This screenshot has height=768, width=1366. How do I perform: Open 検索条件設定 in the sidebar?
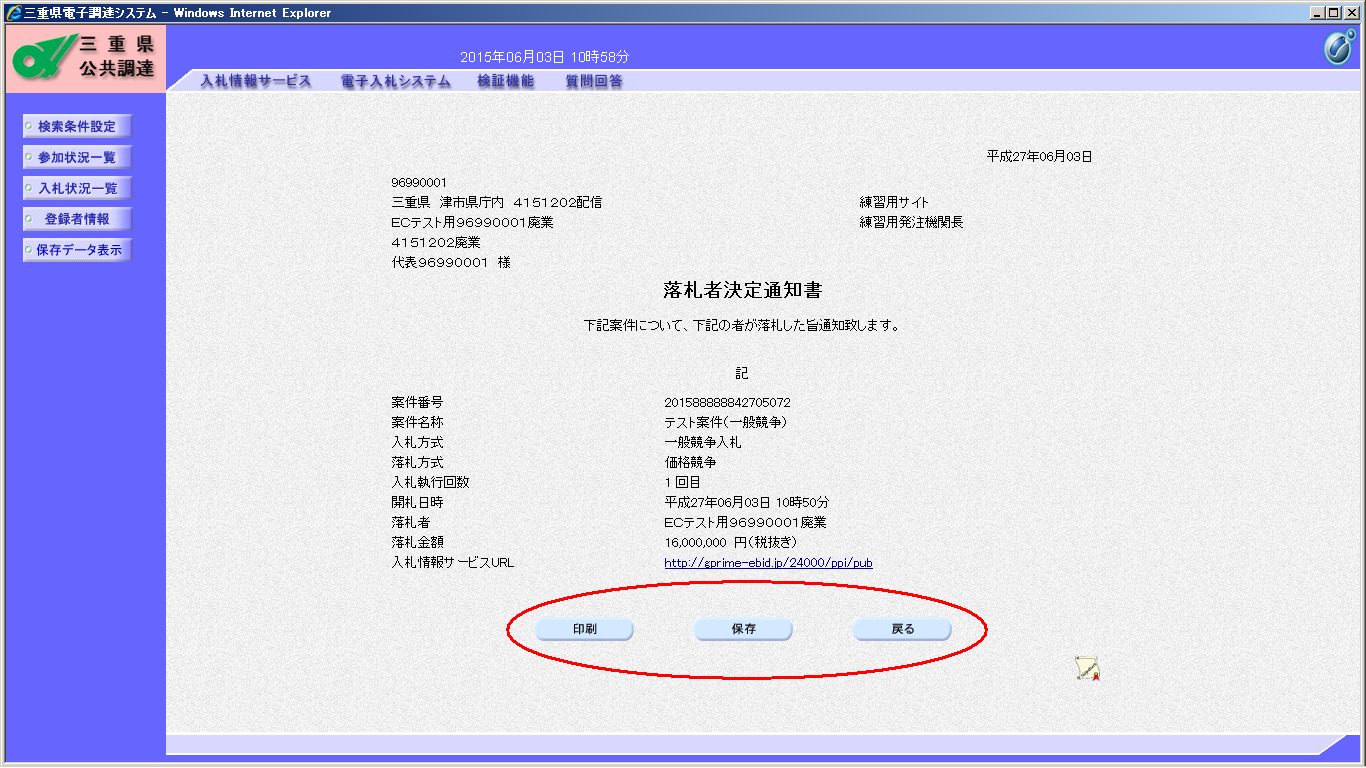77,127
